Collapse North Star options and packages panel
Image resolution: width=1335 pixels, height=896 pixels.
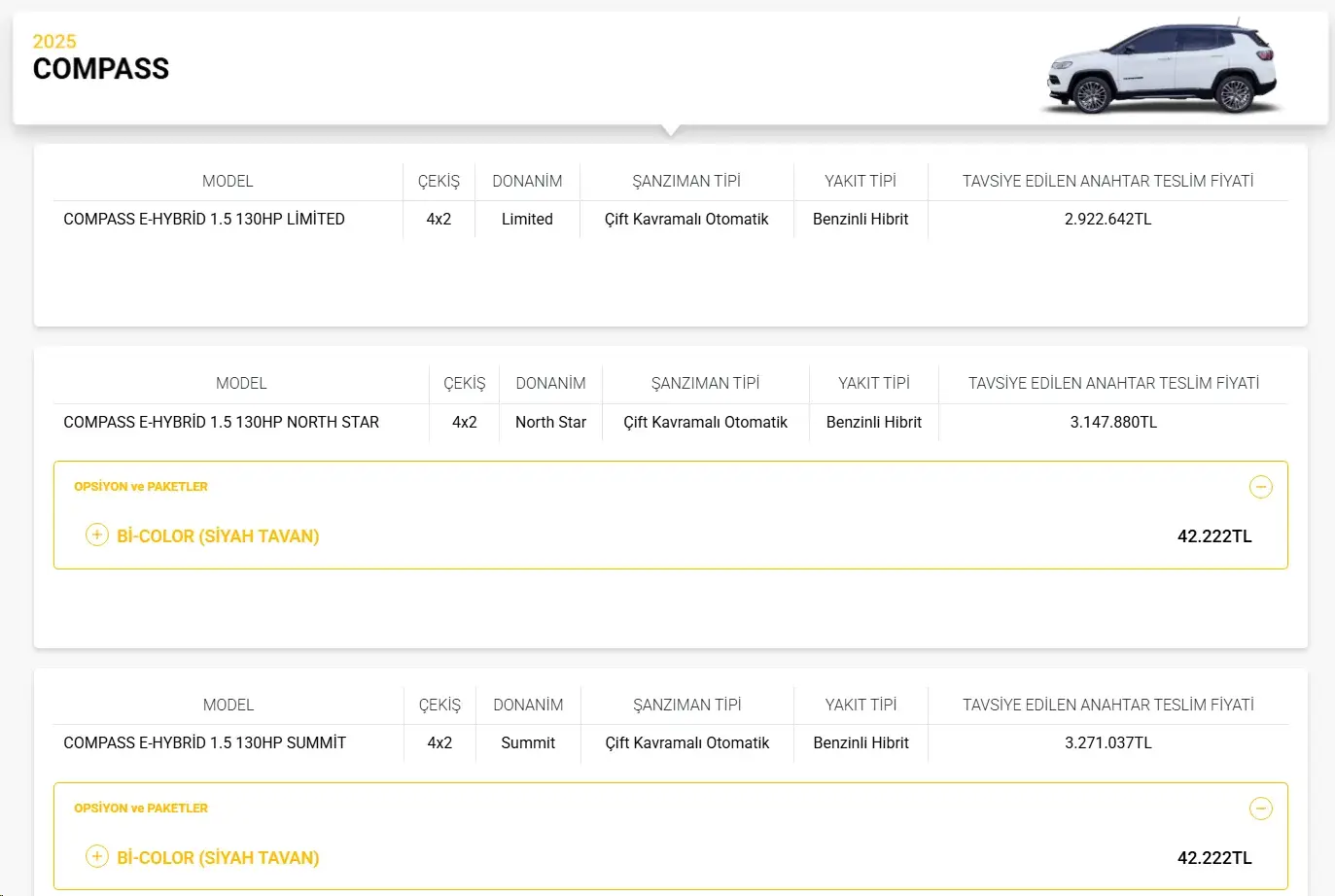pos(1260,487)
